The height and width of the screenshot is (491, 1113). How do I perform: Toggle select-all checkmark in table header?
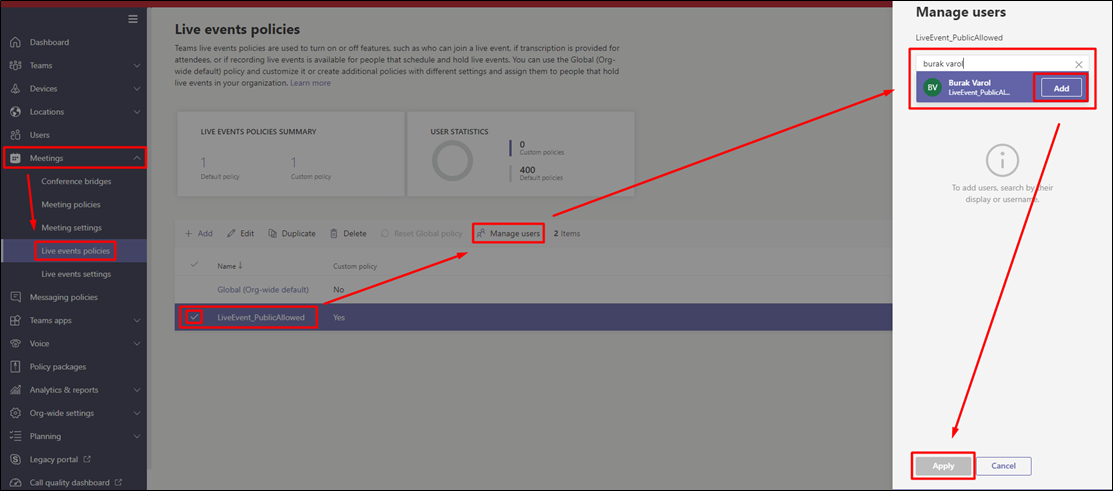[194, 265]
